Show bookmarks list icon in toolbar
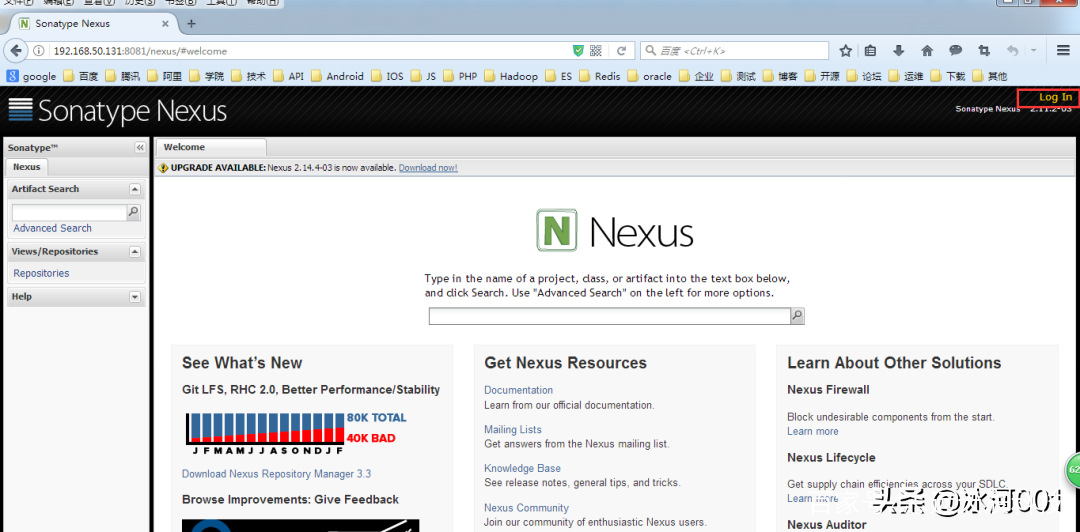The height and width of the screenshot is (532, 1080). pyautogui.click(x=871, y=50)
